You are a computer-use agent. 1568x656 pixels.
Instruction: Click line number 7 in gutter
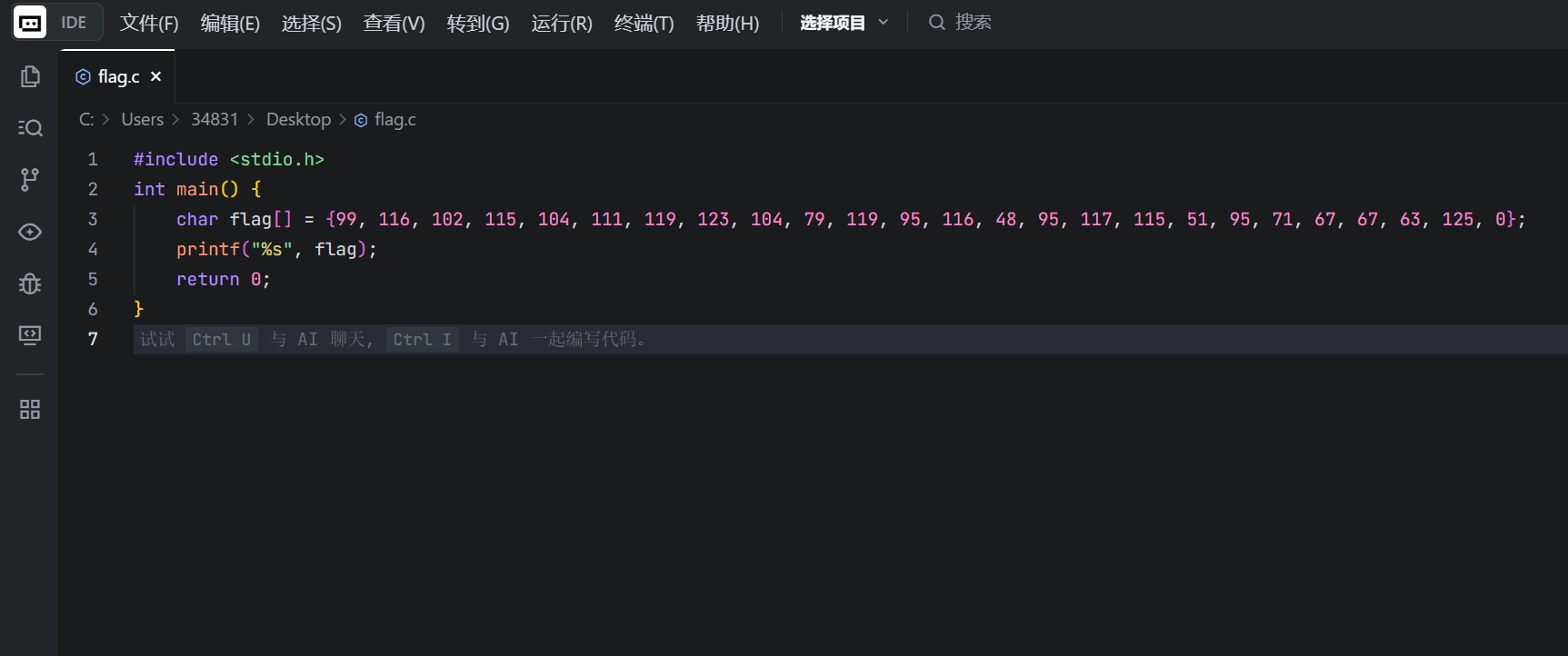point(93,340)
